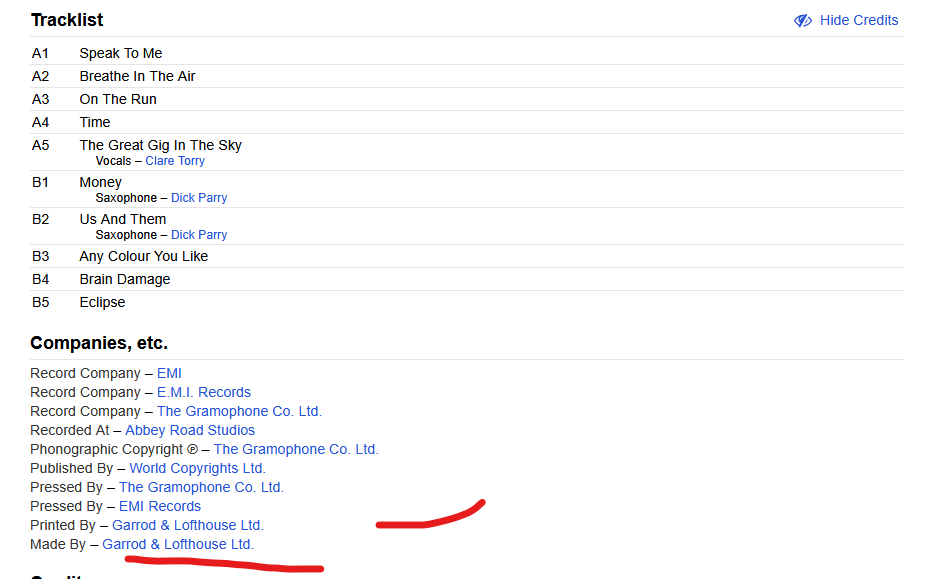Select track title Time
The width and height of the screenshot is (928, 579).
95,123
